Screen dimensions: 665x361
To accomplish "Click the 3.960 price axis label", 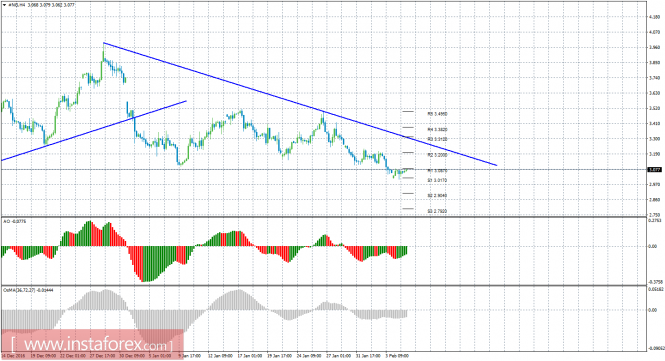I will point(654,47).
